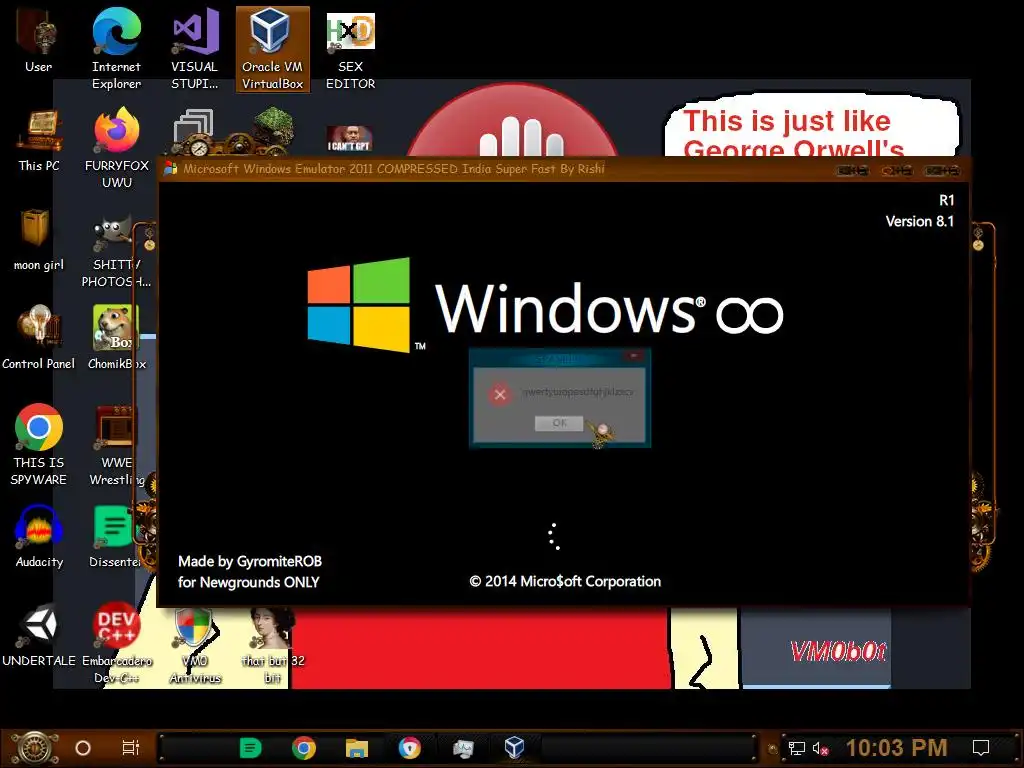
Task: Click the VM0b0t thumbnail behind window
Action: pos(837,650)
